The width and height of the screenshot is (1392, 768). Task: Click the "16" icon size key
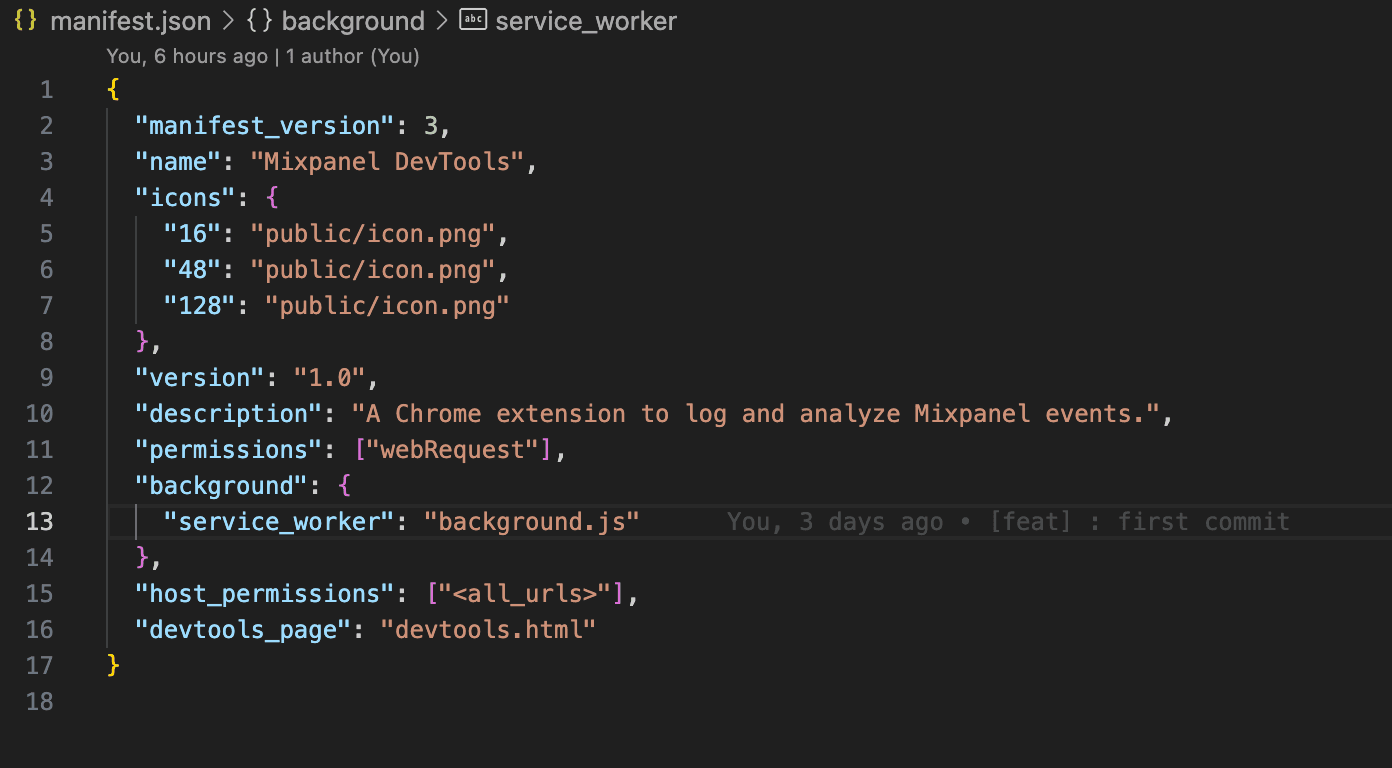point(193,234)
